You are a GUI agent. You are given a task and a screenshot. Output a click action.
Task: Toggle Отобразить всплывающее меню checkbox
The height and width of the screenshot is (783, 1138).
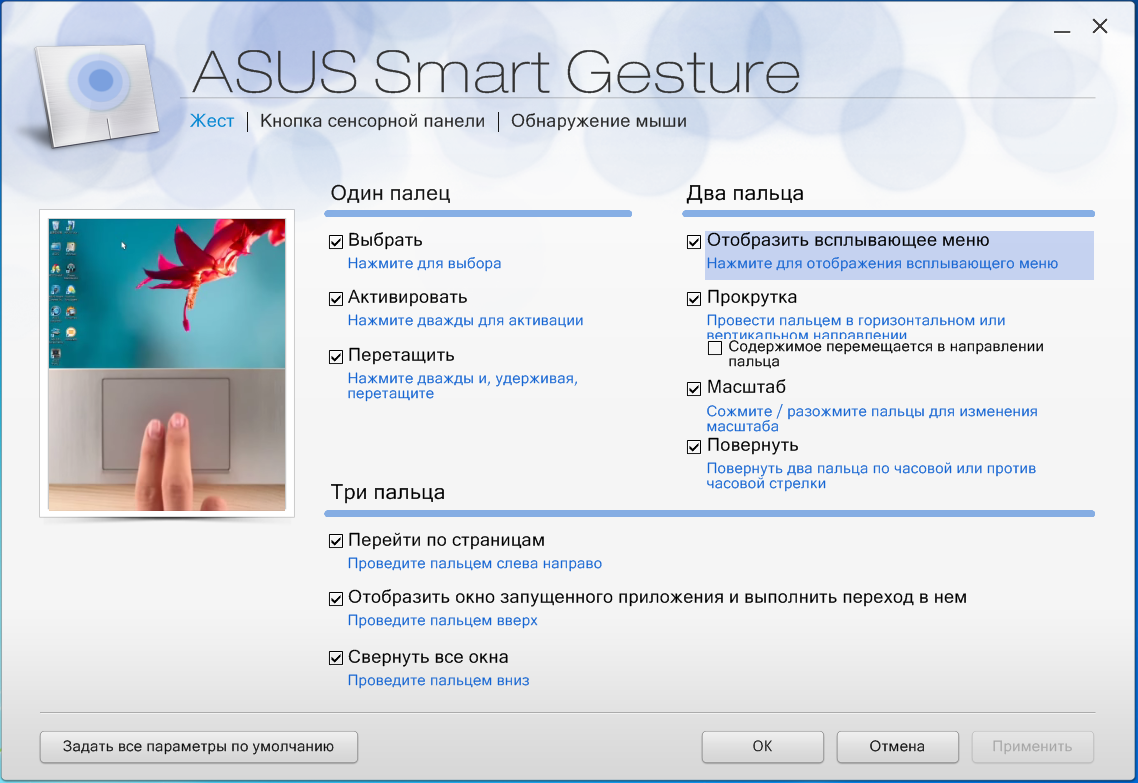(x=694, y=242)
